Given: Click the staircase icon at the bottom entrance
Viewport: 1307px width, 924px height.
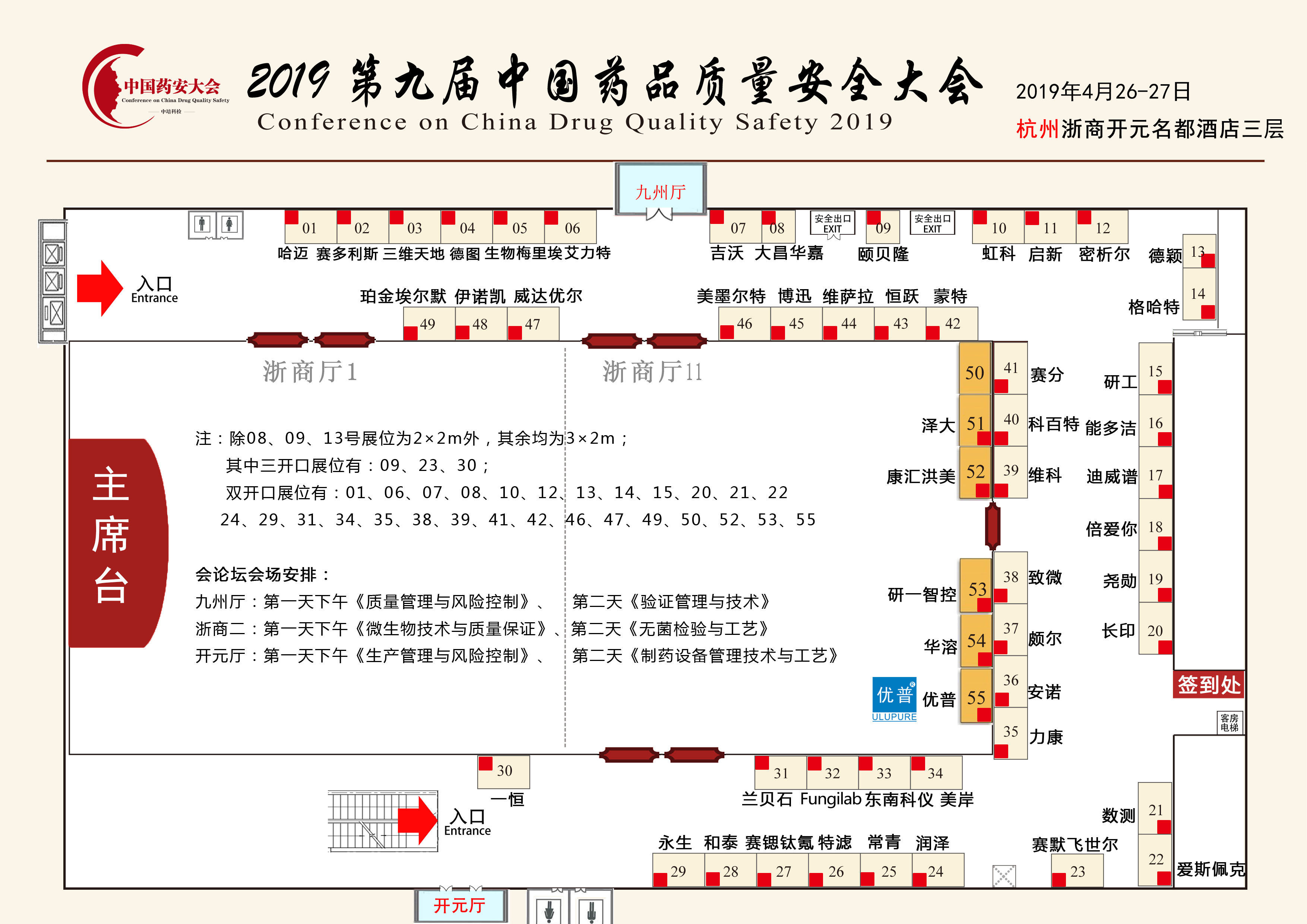Looking at the screenshot, I should coord(370,821).
